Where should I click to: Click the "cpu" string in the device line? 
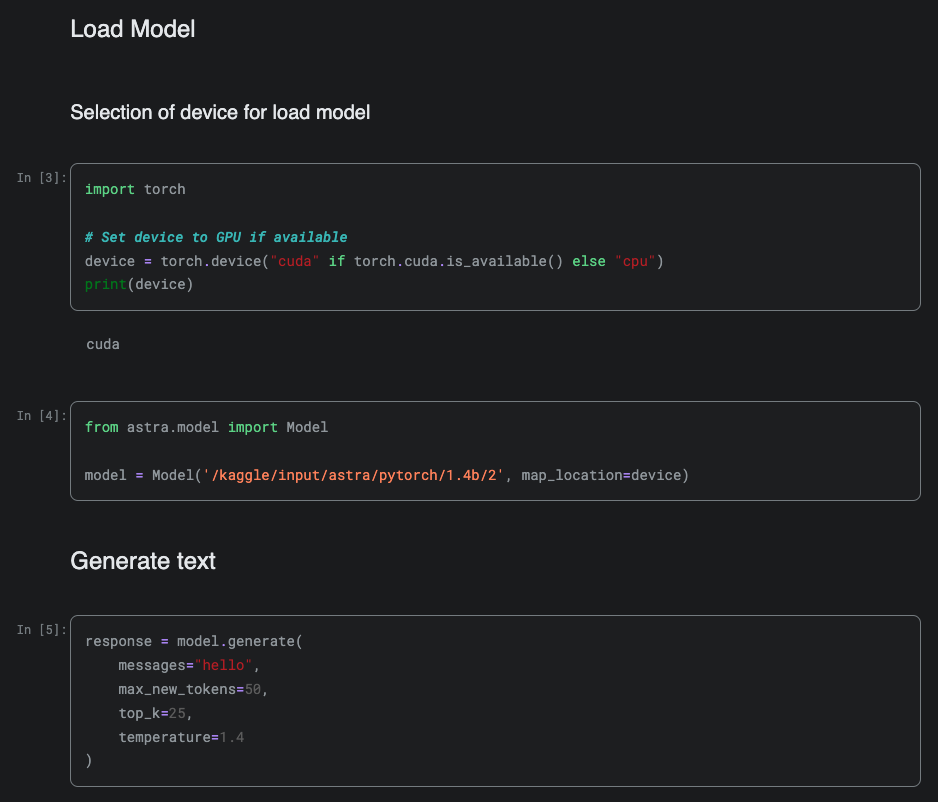(635, 261)
